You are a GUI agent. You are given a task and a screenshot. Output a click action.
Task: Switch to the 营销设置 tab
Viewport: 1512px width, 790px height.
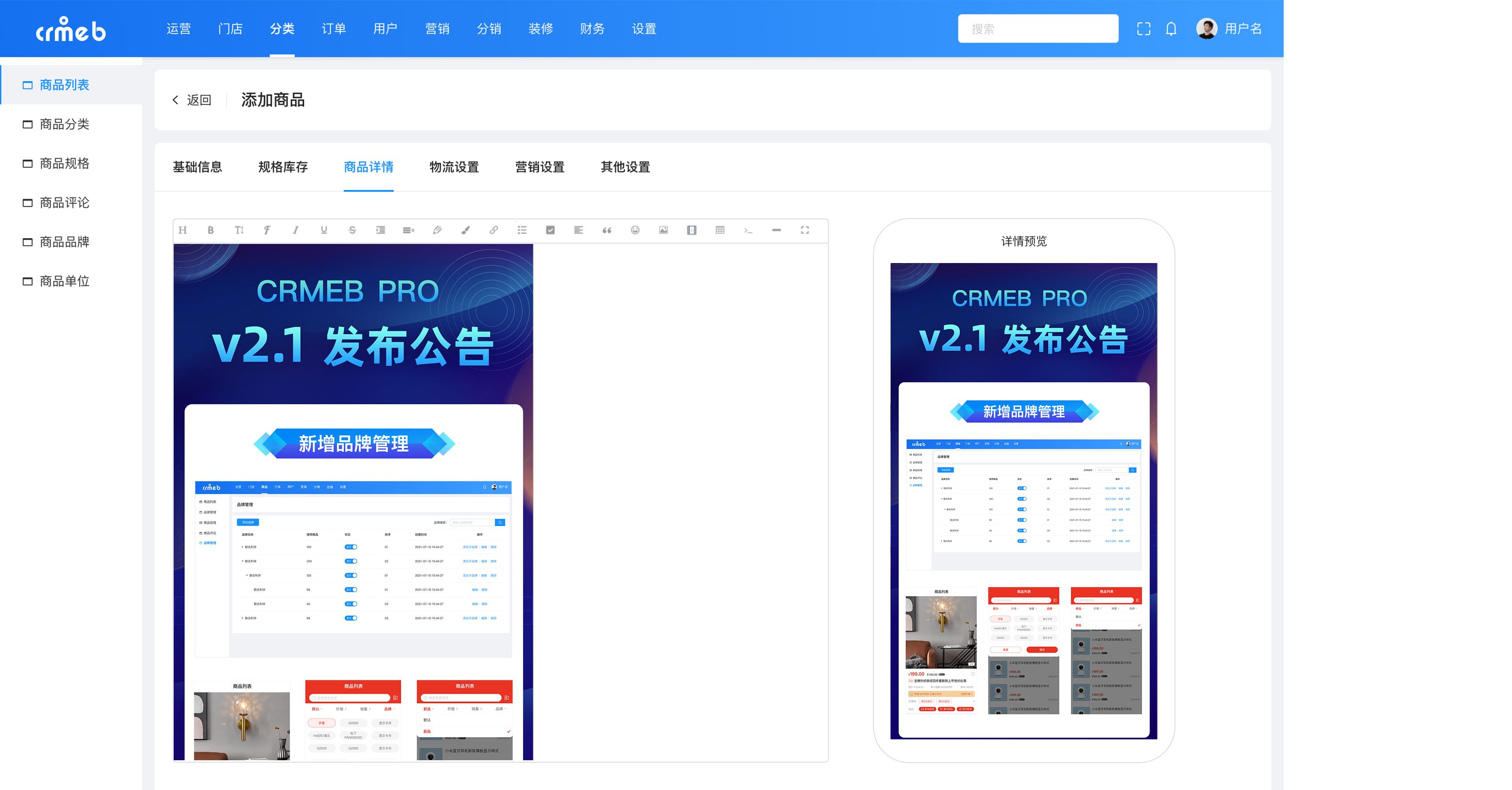[540, 167]
